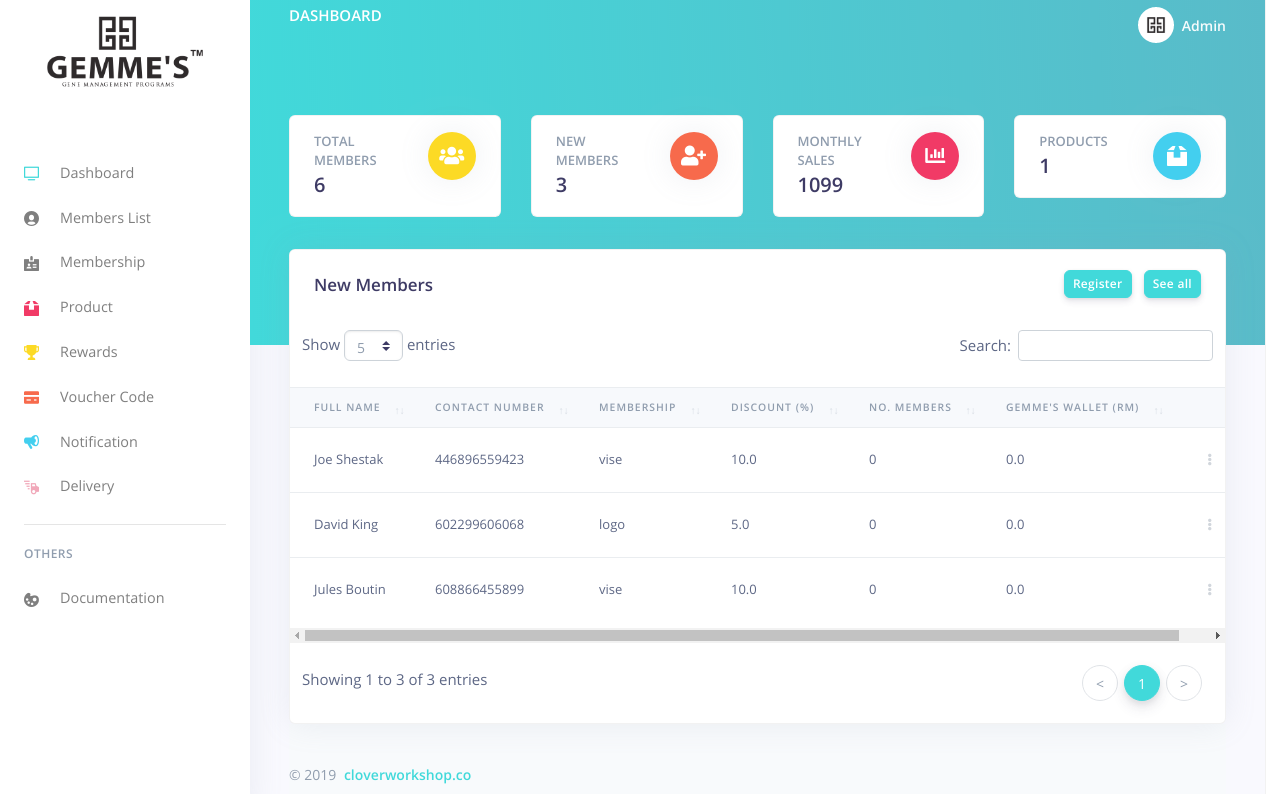Click the Delivery truck icon in sidebar

(x=32, y=487)
